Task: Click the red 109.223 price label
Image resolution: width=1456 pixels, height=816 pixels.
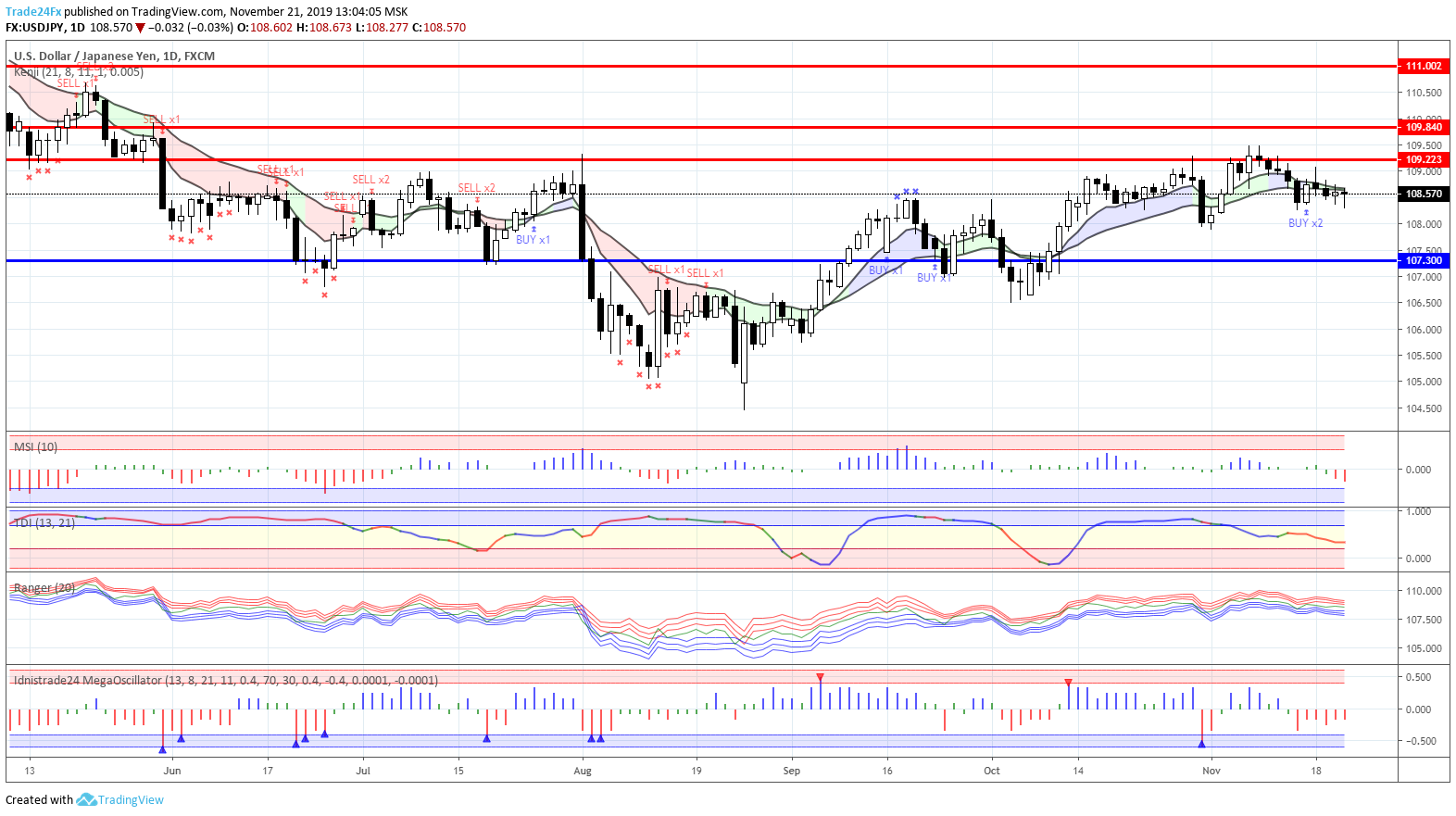Action: click(1424, 159)
